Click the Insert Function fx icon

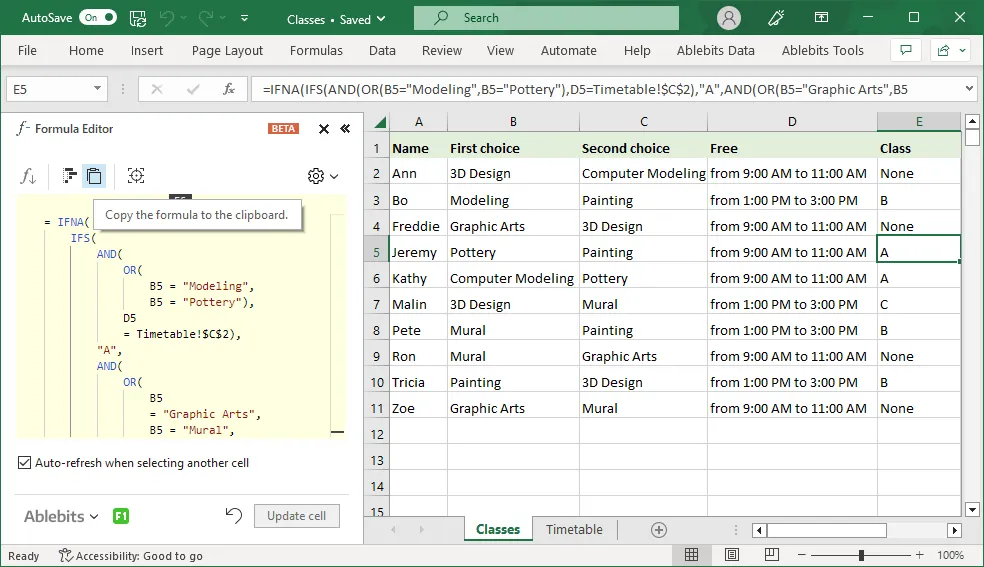pos(229,89)
